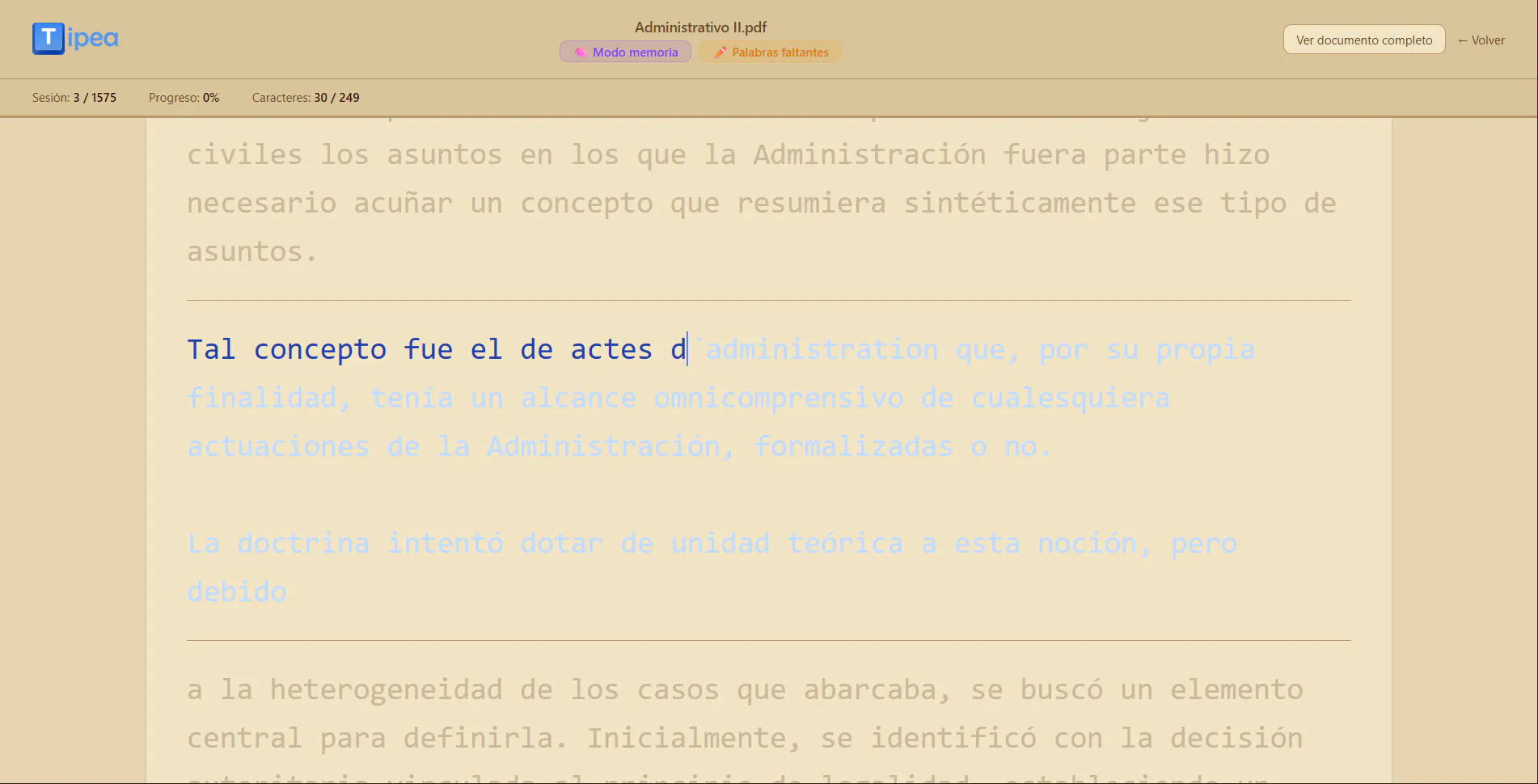Screen dimensions: 1538x784
Task: Toggle Palabras faltantes mode
Action: (771, 52)
